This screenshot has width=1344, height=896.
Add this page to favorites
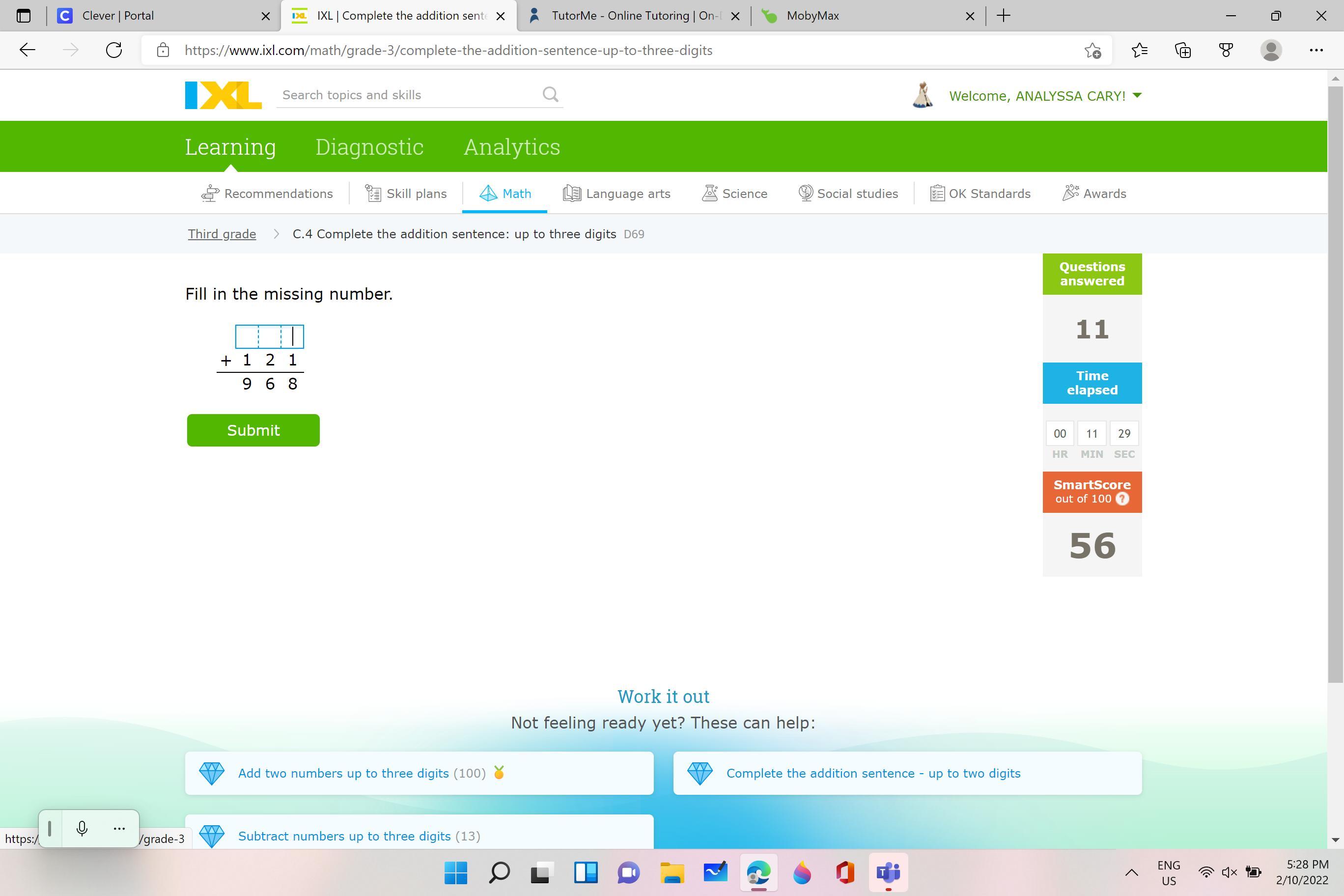(x=1092, y=50)
